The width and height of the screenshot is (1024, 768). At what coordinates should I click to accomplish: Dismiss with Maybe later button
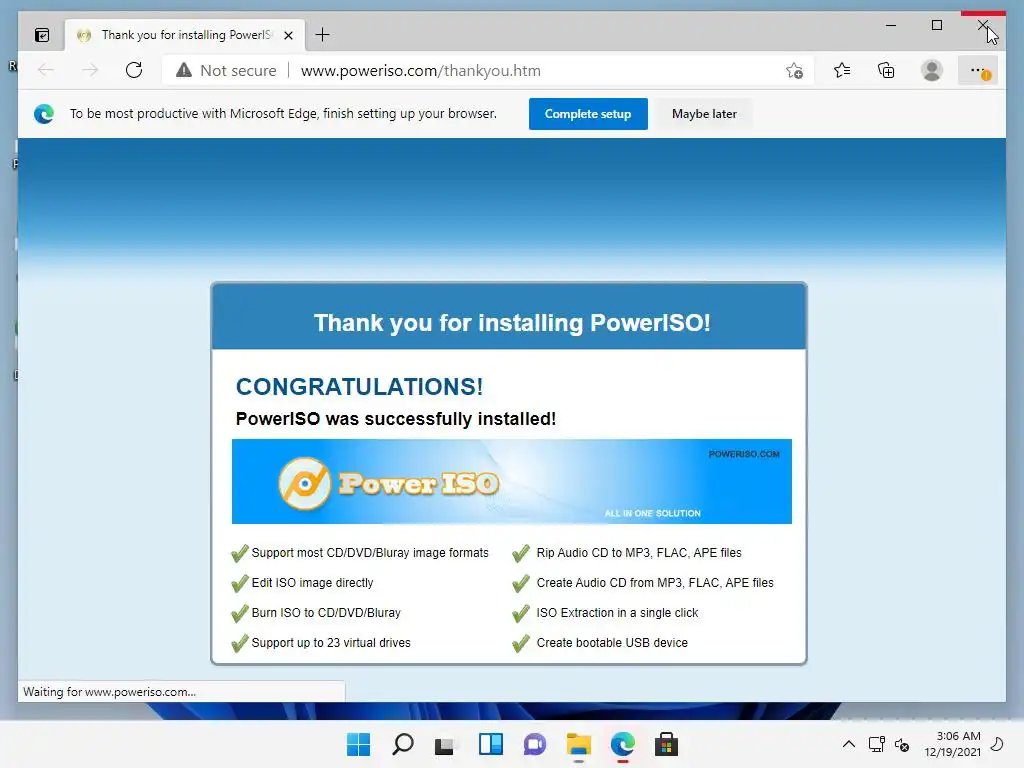[x=704, y=114]
